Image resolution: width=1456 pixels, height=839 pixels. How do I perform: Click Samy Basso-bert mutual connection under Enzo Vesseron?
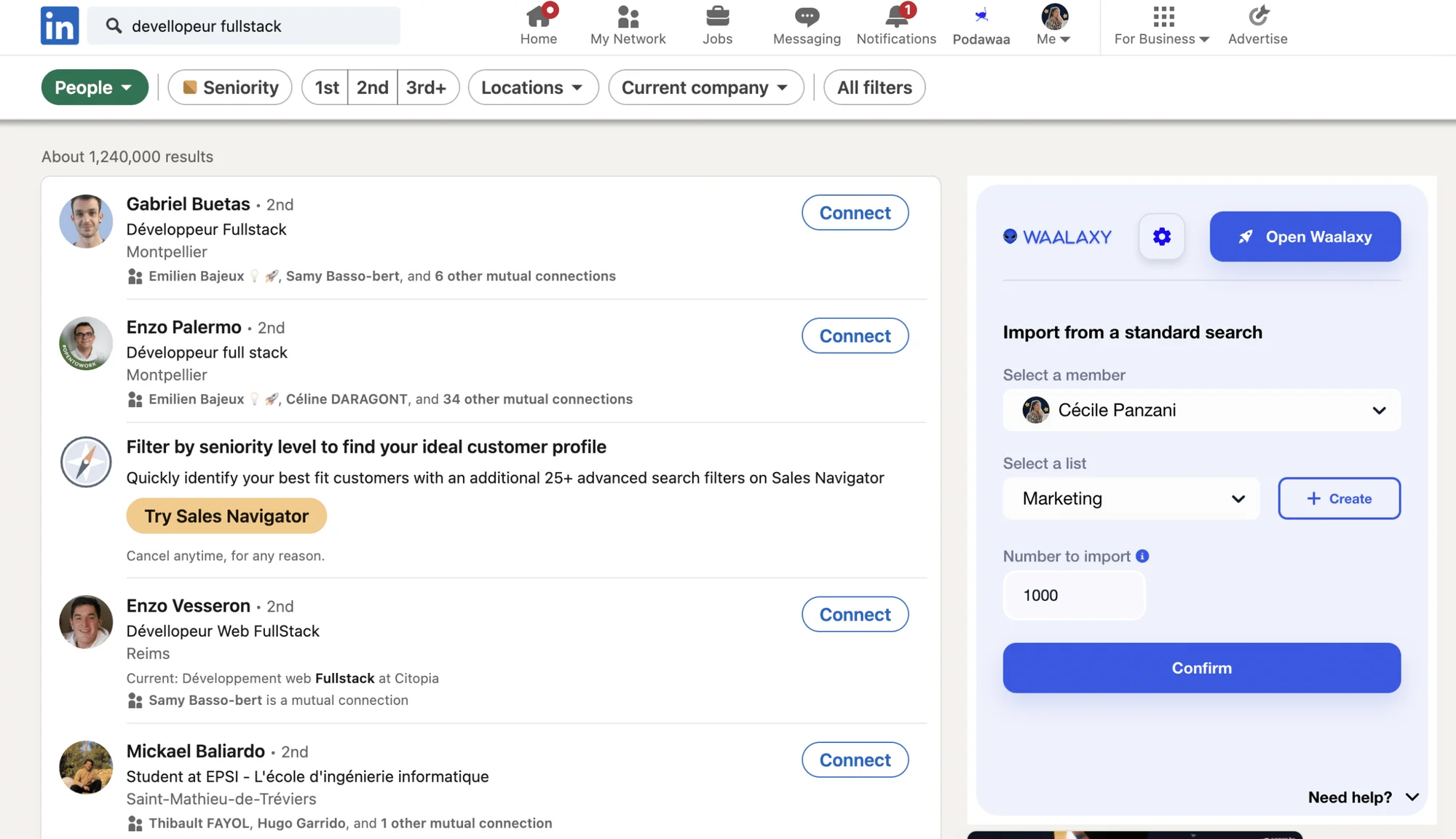205,700
